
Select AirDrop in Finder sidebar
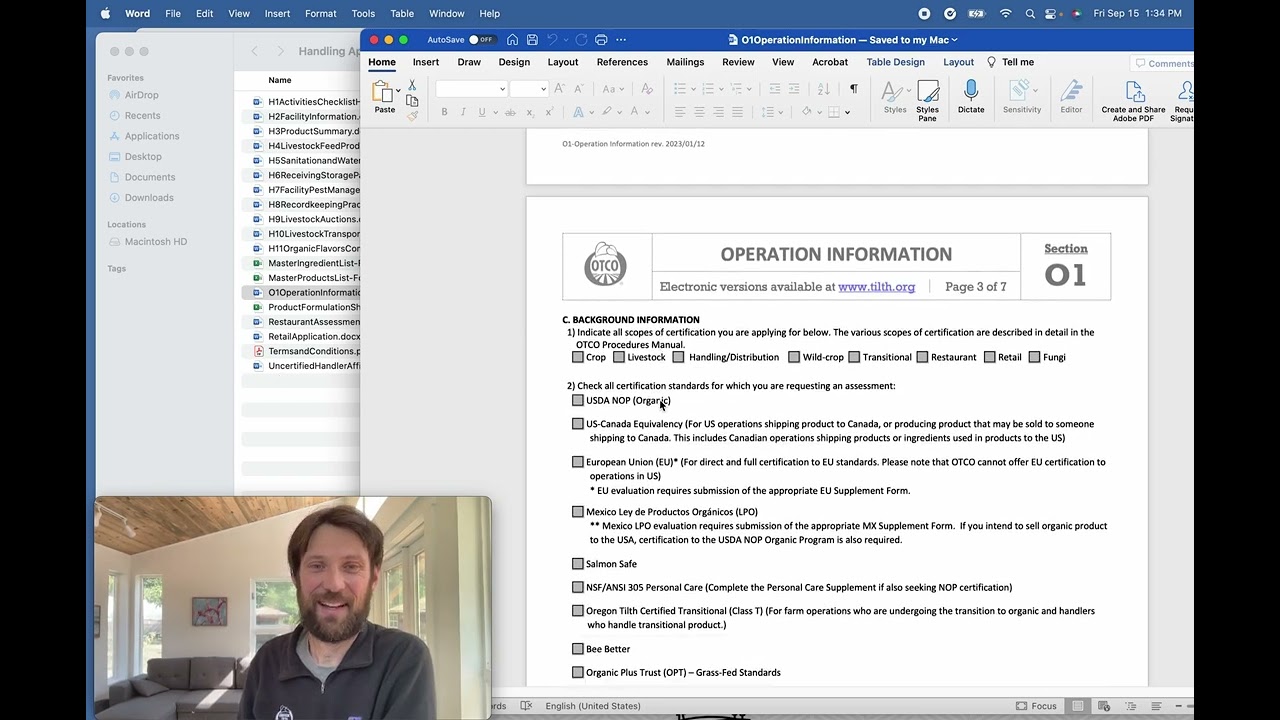click(141, 95)
